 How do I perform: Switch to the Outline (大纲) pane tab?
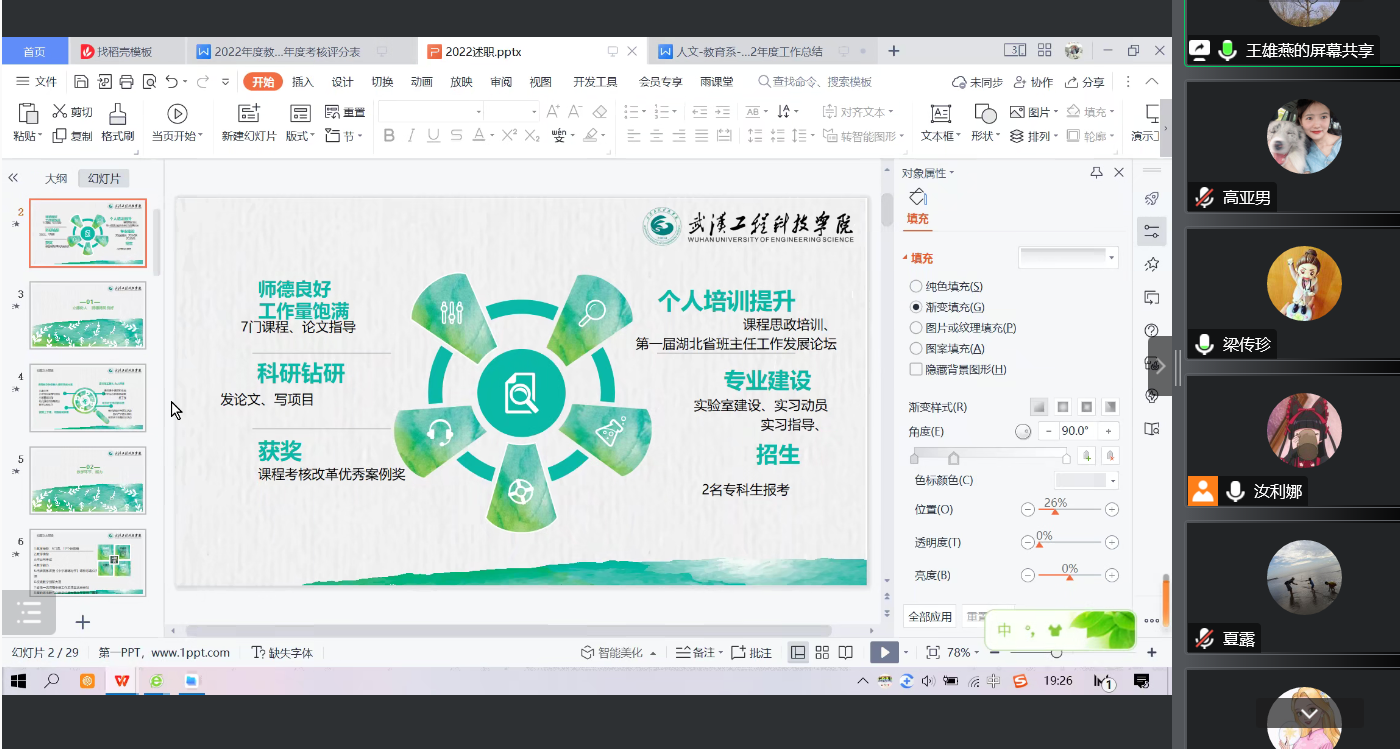[x=56, y=179]
